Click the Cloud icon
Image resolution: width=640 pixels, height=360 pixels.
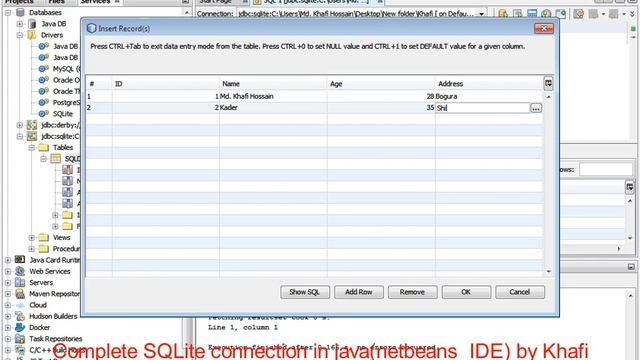tap(20, 305)
